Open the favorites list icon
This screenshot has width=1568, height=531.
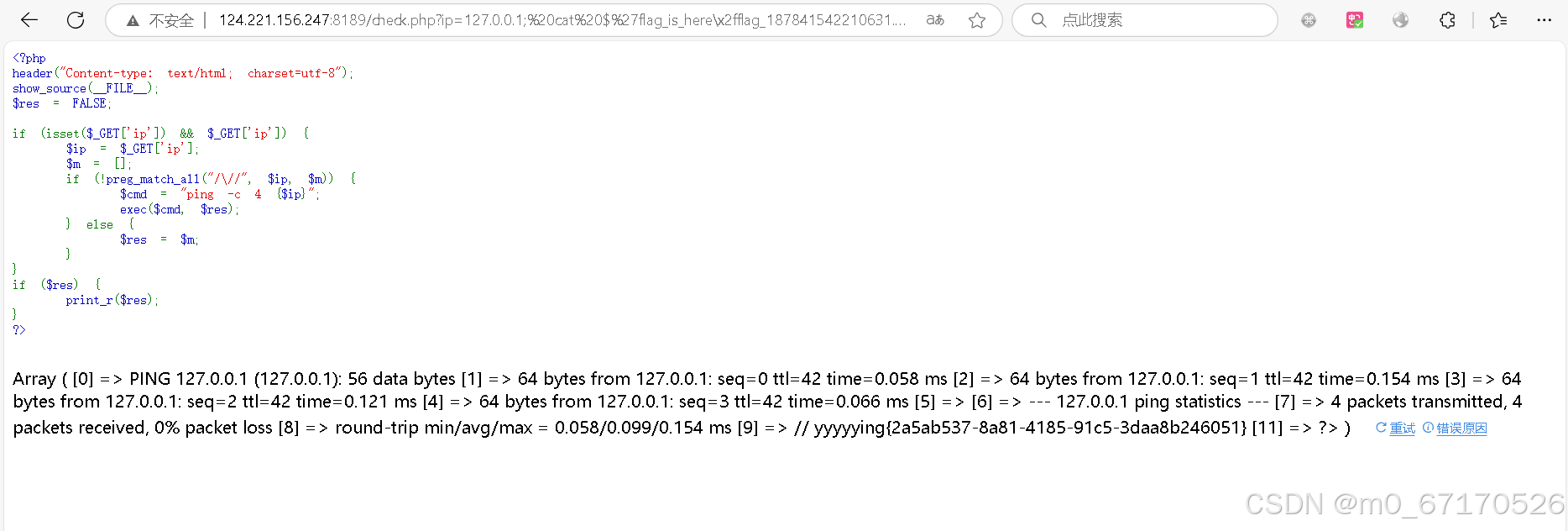(1499, 19)
